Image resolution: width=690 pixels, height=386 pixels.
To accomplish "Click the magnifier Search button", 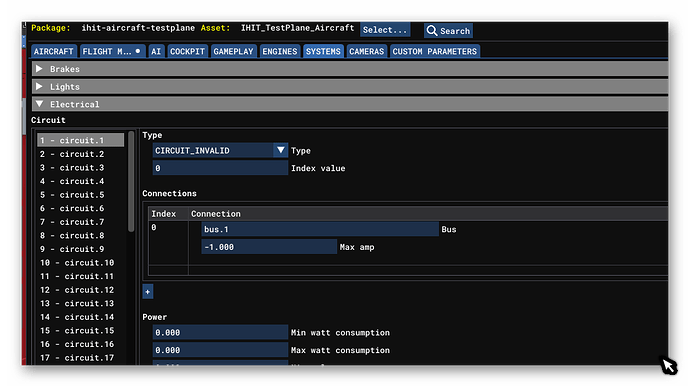I will pyautogui.click(x=448, y=31).
